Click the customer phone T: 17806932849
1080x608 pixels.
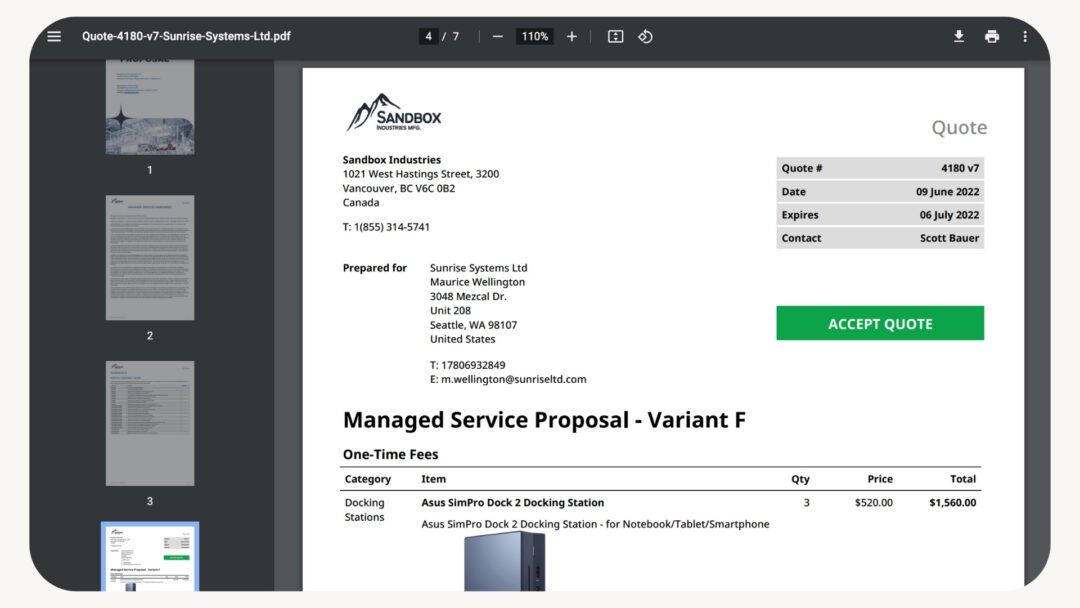coord(468,365)
